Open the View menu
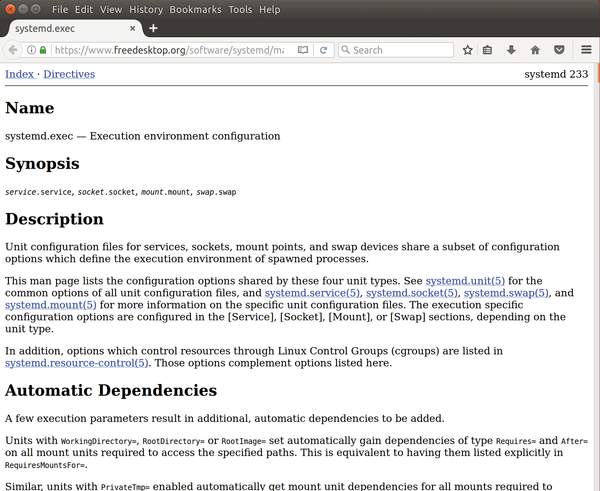This screenshot has height=491, width=600. pos(111,9)
